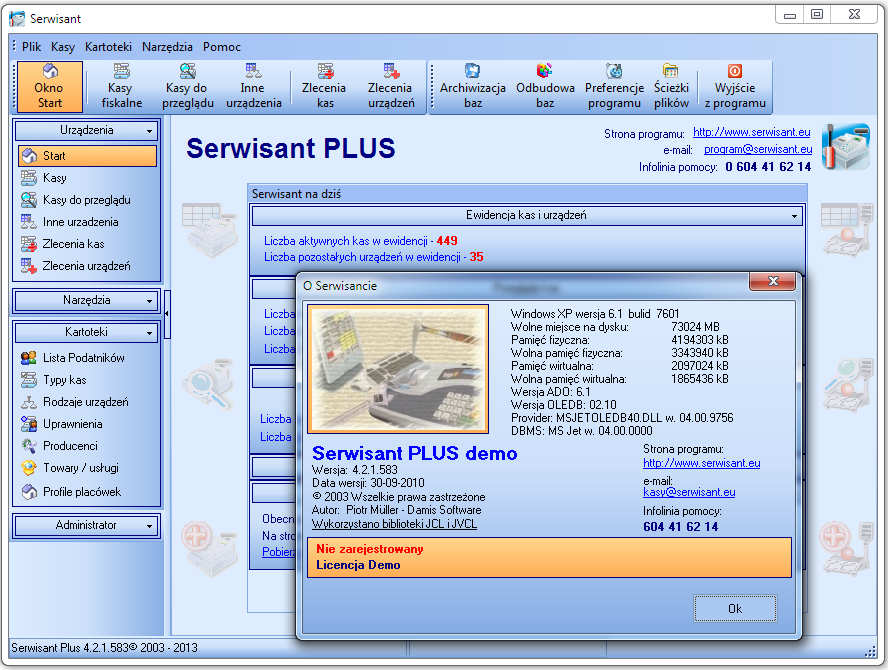Collapse Ewidencja kas i urządzeń section

coord(527,215)
